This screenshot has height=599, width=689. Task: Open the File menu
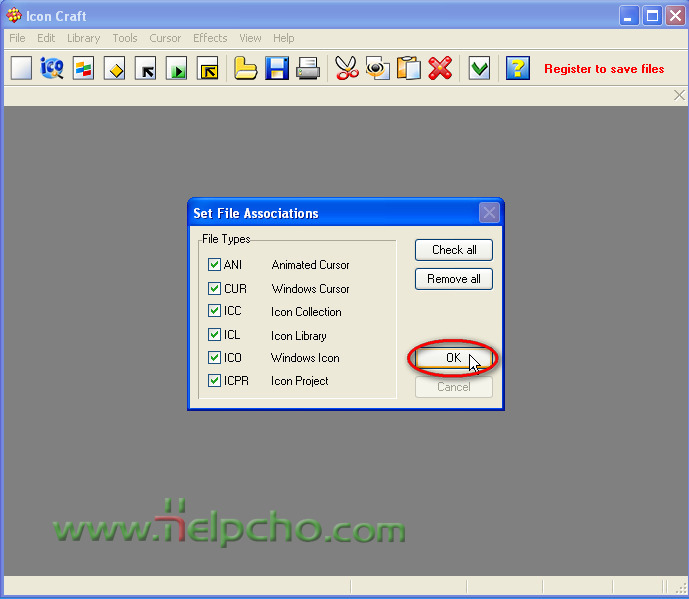(17, 38)
